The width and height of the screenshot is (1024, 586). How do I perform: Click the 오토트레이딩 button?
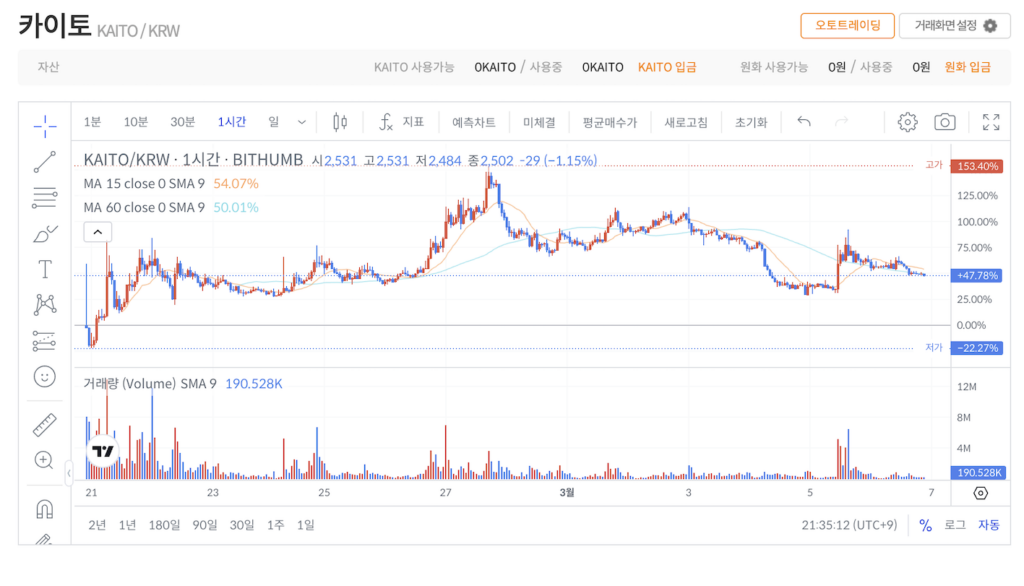coord(847,25)
